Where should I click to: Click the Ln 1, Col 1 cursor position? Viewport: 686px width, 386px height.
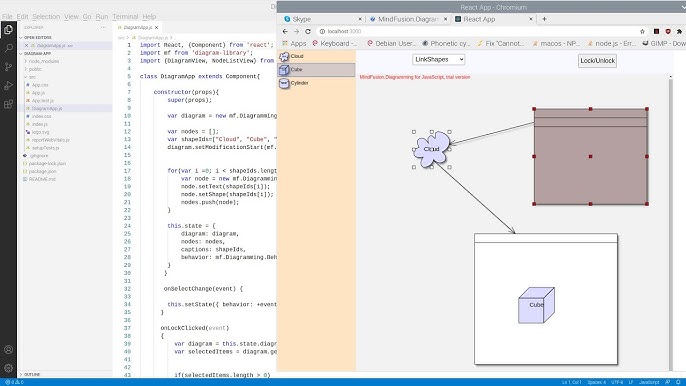(571, 382)
